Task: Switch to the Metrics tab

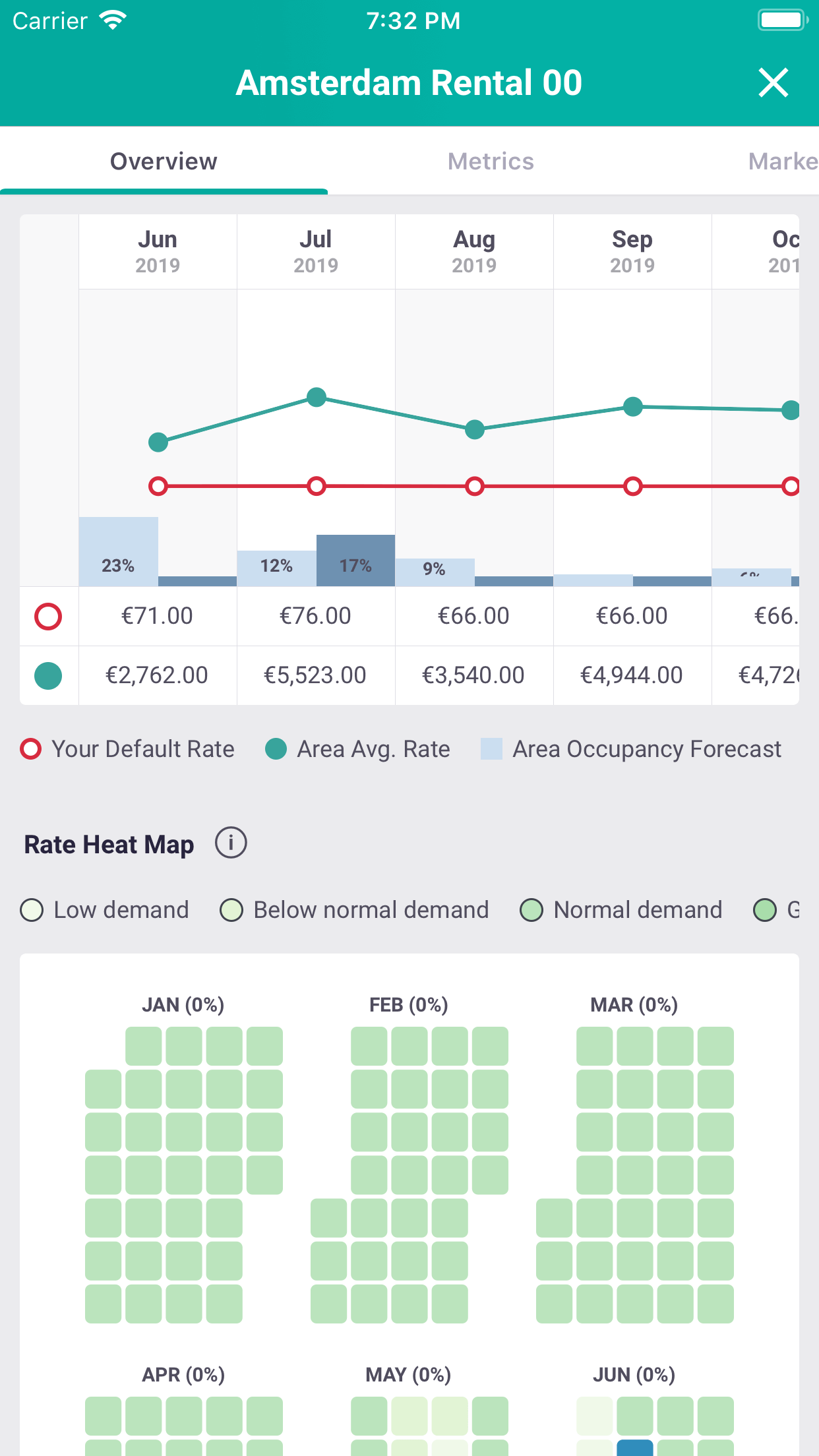Action: (x=491, y=162)
